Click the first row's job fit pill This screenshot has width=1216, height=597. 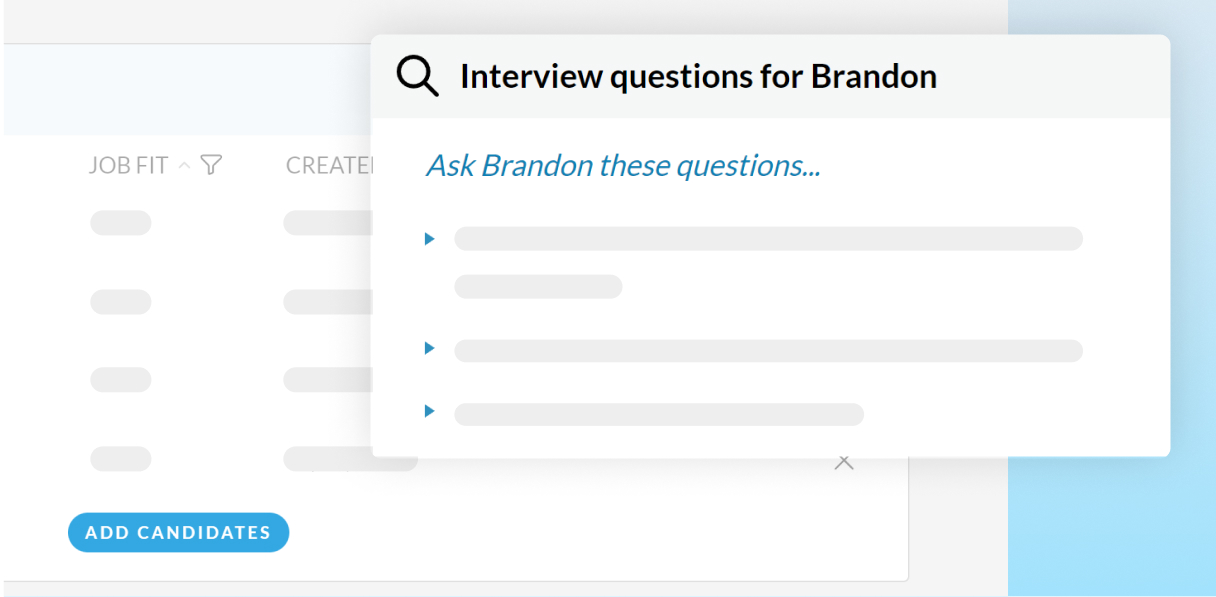click(121, 223)
